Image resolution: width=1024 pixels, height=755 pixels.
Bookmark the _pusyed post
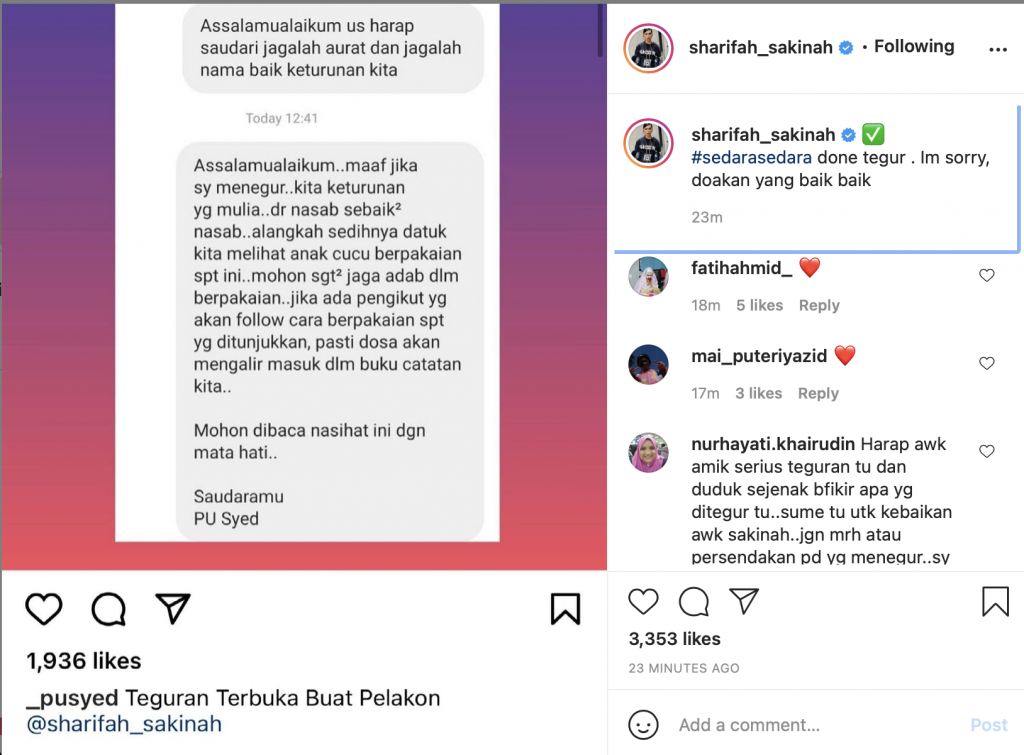[x=565, y=609]
